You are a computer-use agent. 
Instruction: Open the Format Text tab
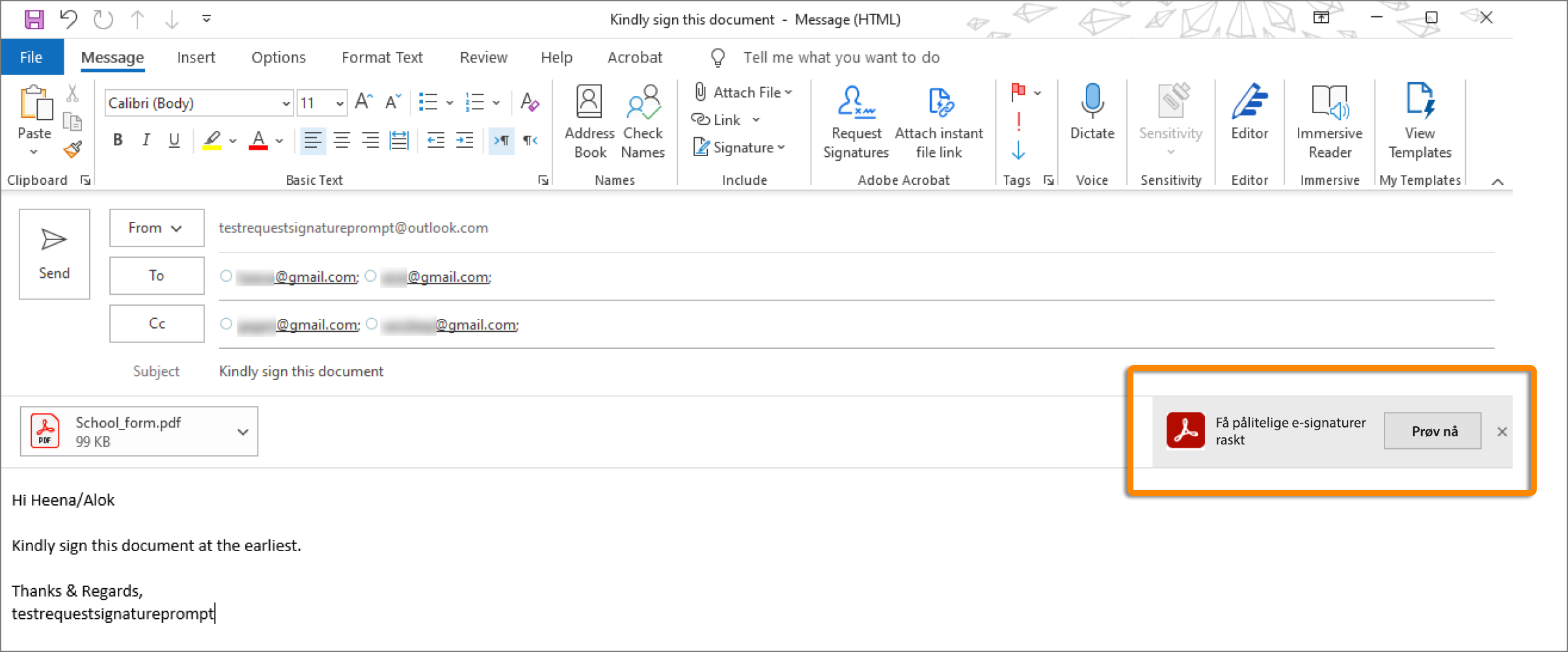pyautogui.click(x=382, y=57)
